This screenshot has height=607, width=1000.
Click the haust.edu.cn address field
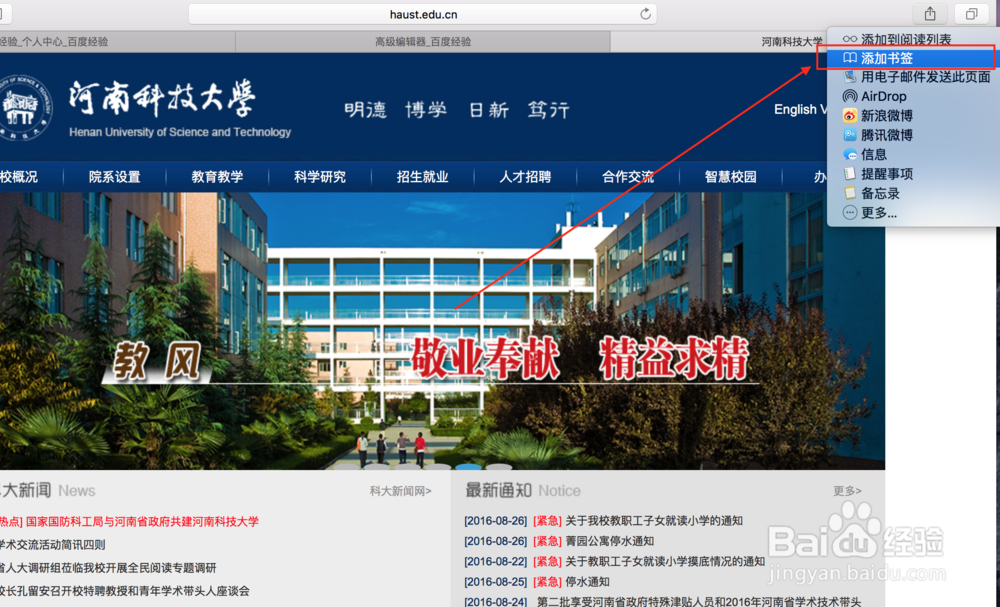(423, 14)
